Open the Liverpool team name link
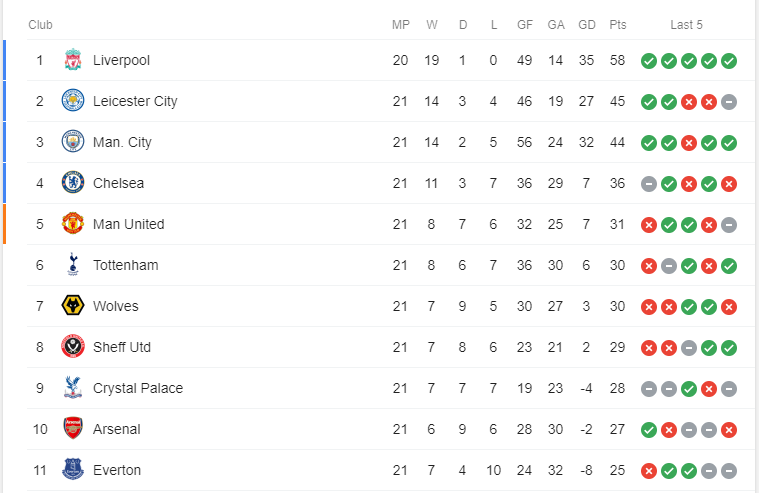The width and height of the screenshot is (759, 493). [121, 60]
